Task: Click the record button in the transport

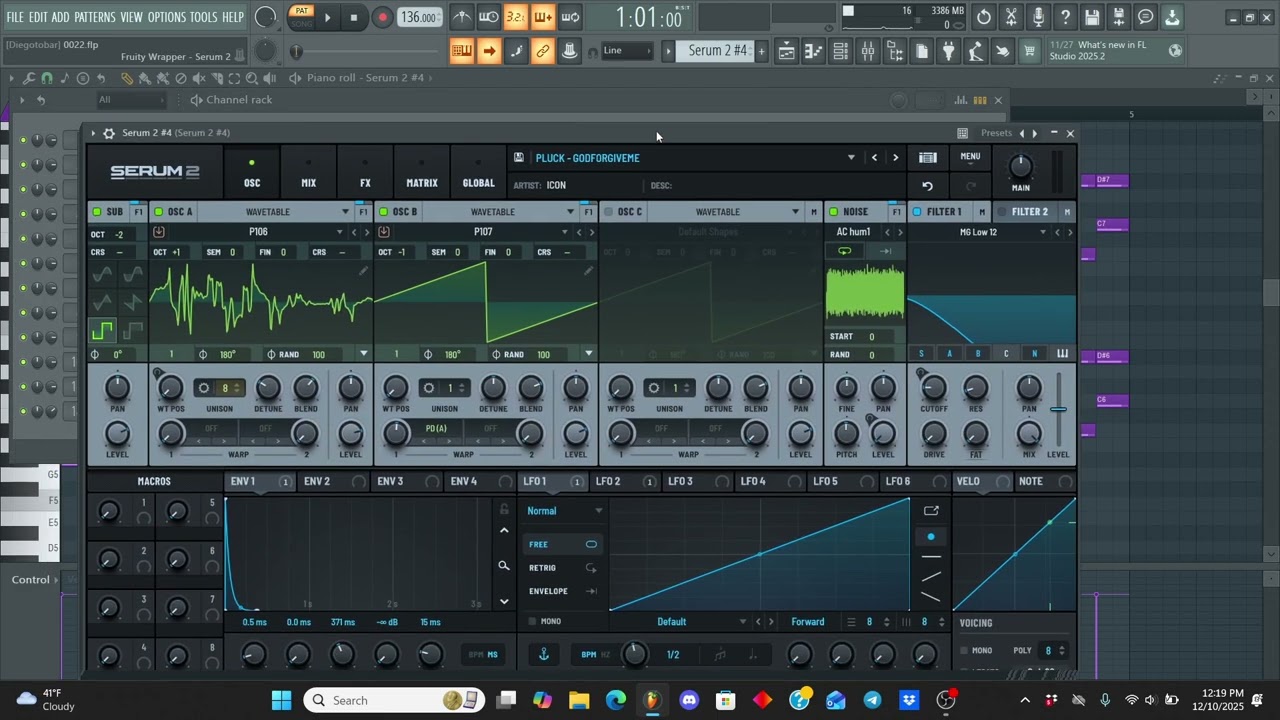Action: click(382, 17)
